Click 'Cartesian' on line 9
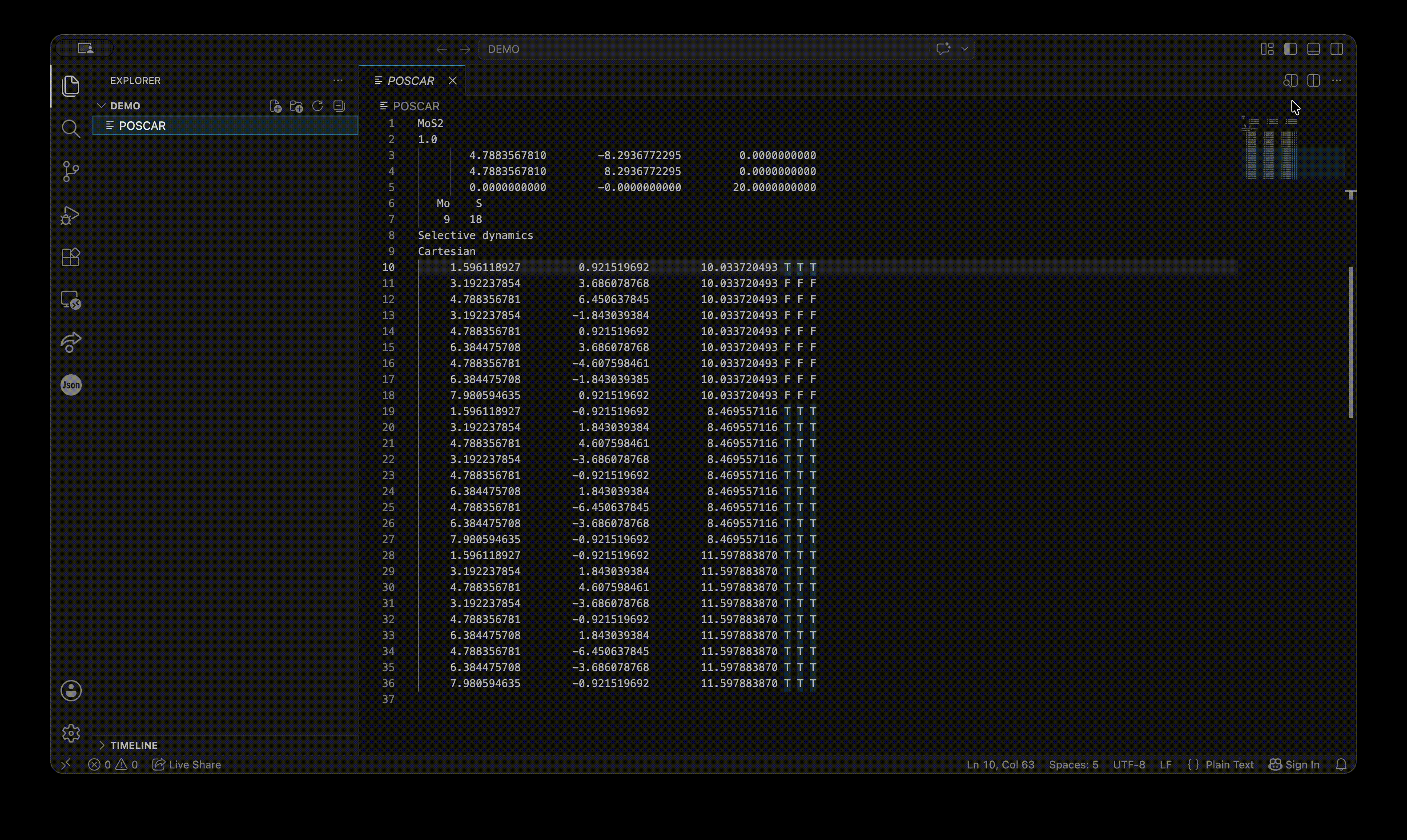This screenshot has width=1407, height=840. (447, 251)
